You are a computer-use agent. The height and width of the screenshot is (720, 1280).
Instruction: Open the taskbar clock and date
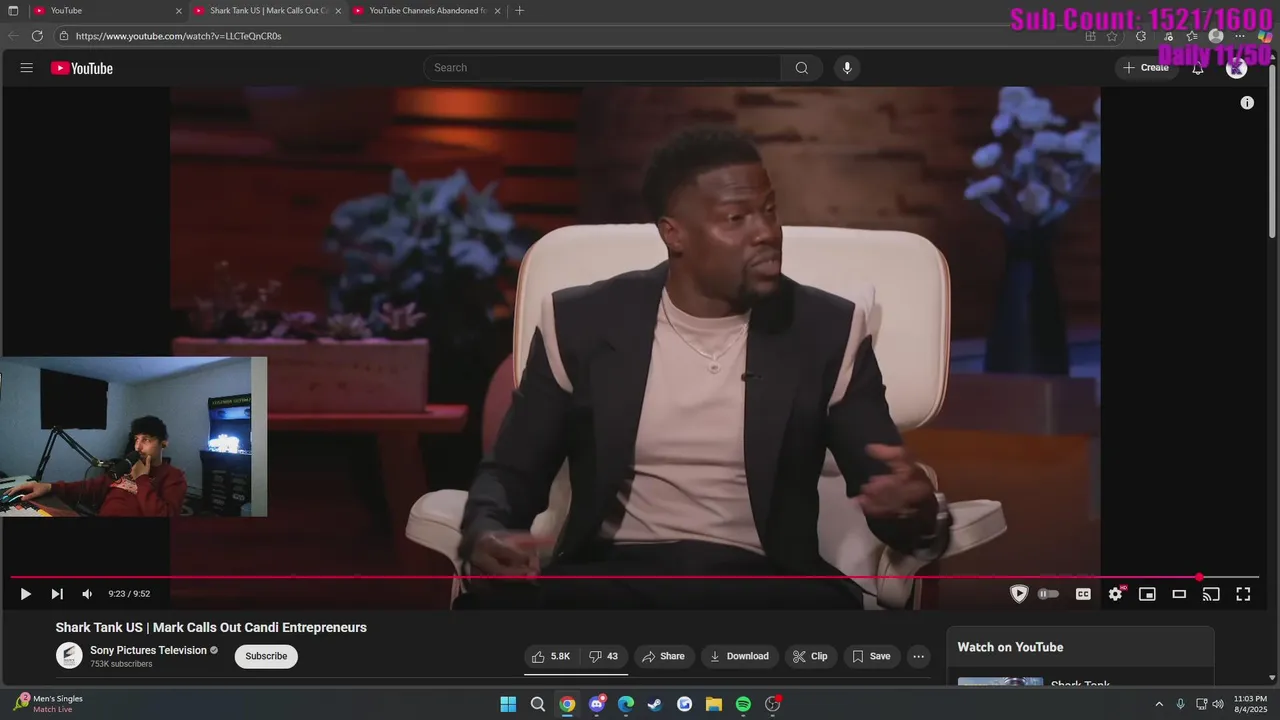tap(1250, 704)
